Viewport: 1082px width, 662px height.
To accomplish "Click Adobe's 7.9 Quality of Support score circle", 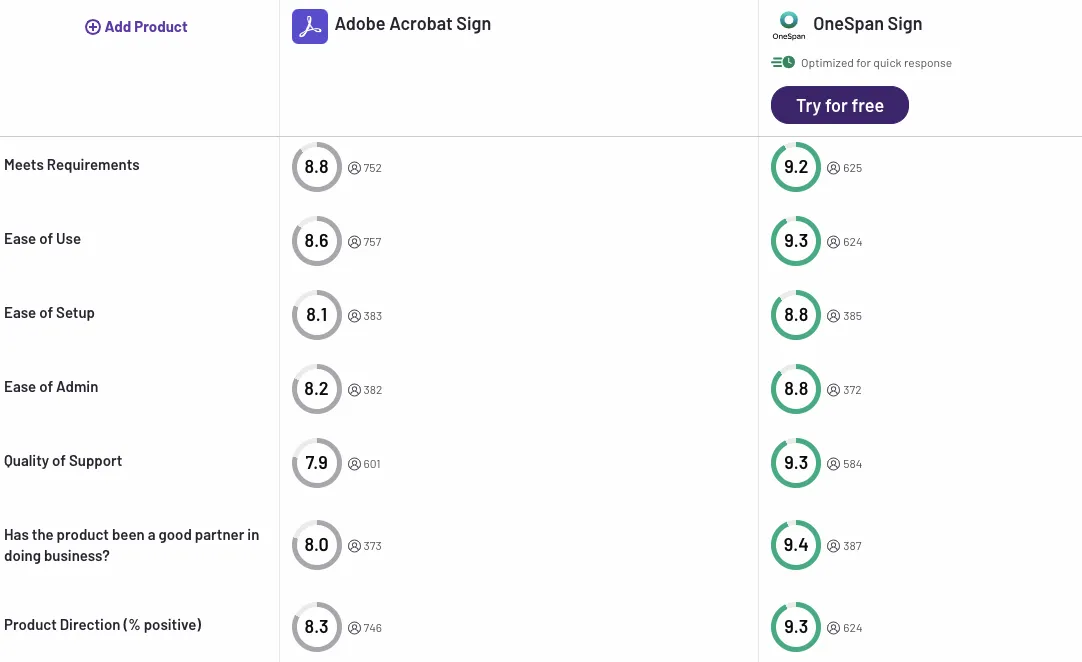I will click(x=316, y=463).
